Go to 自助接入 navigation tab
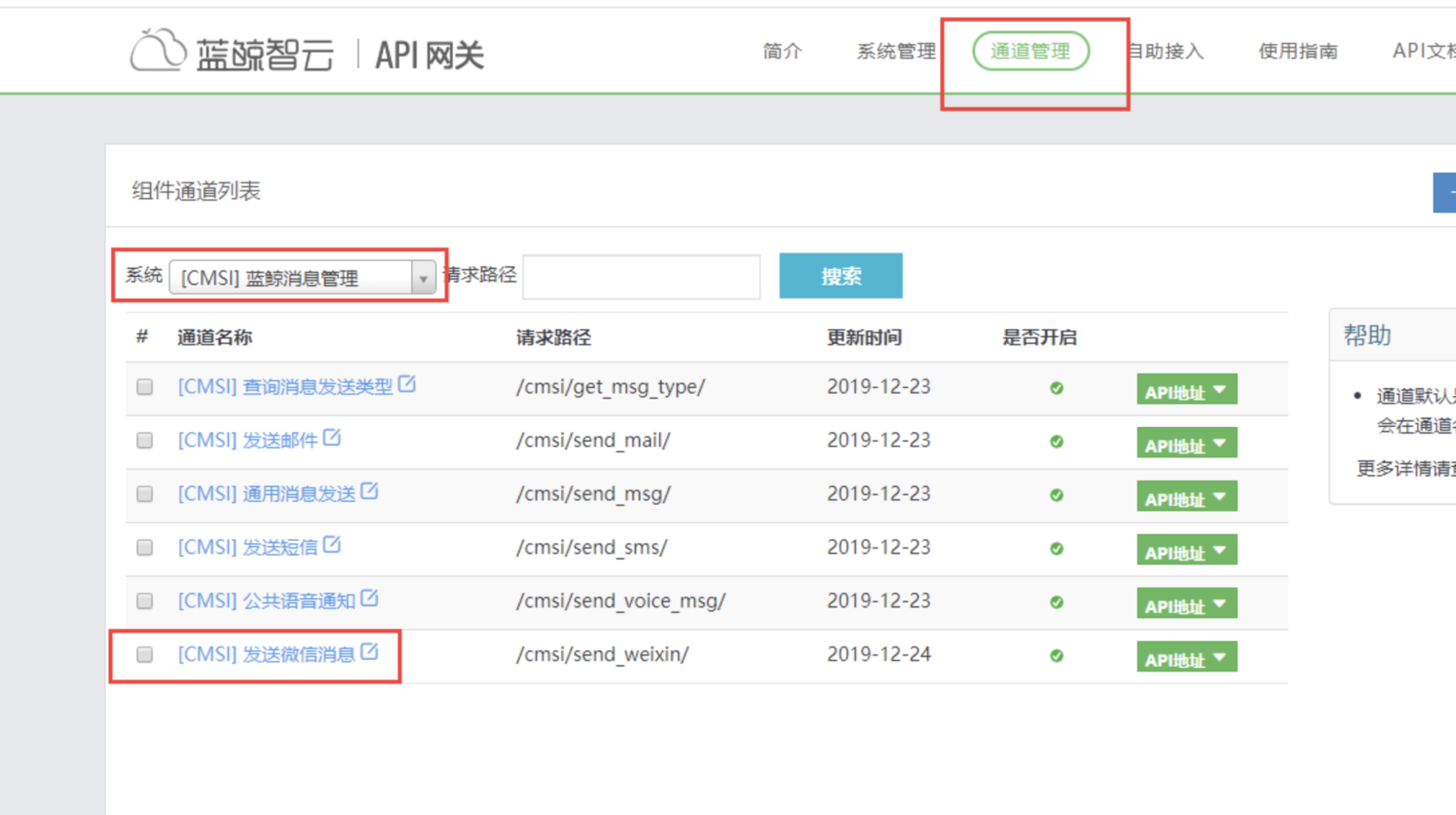 pos(1167,51)
